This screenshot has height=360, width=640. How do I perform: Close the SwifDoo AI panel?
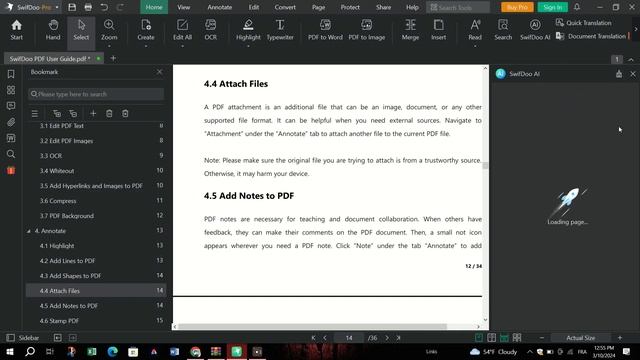pyautogui.click(x=633, y=74)
